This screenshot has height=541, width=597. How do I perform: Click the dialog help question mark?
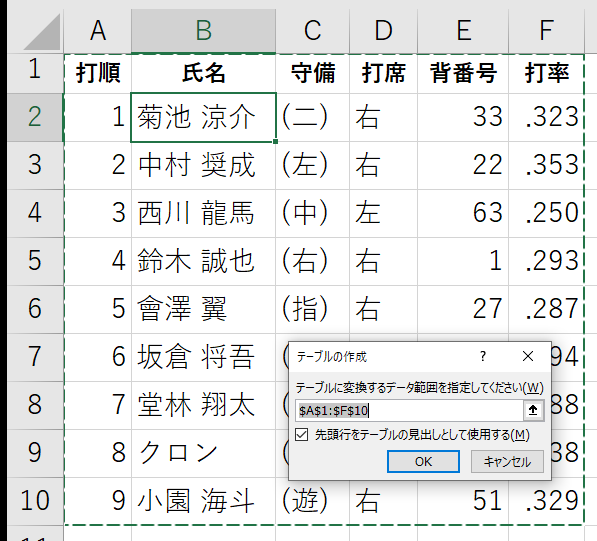coord(483,356)
